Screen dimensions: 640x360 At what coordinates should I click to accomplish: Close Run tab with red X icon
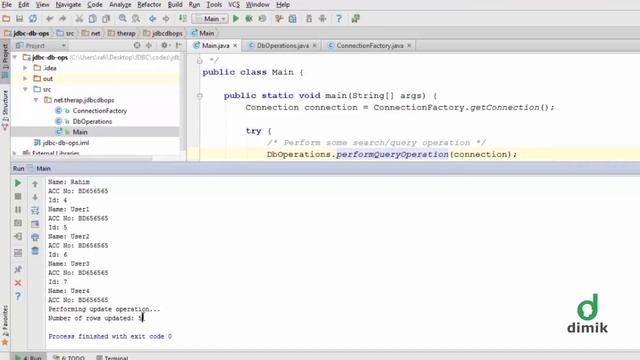pos(18,283)
